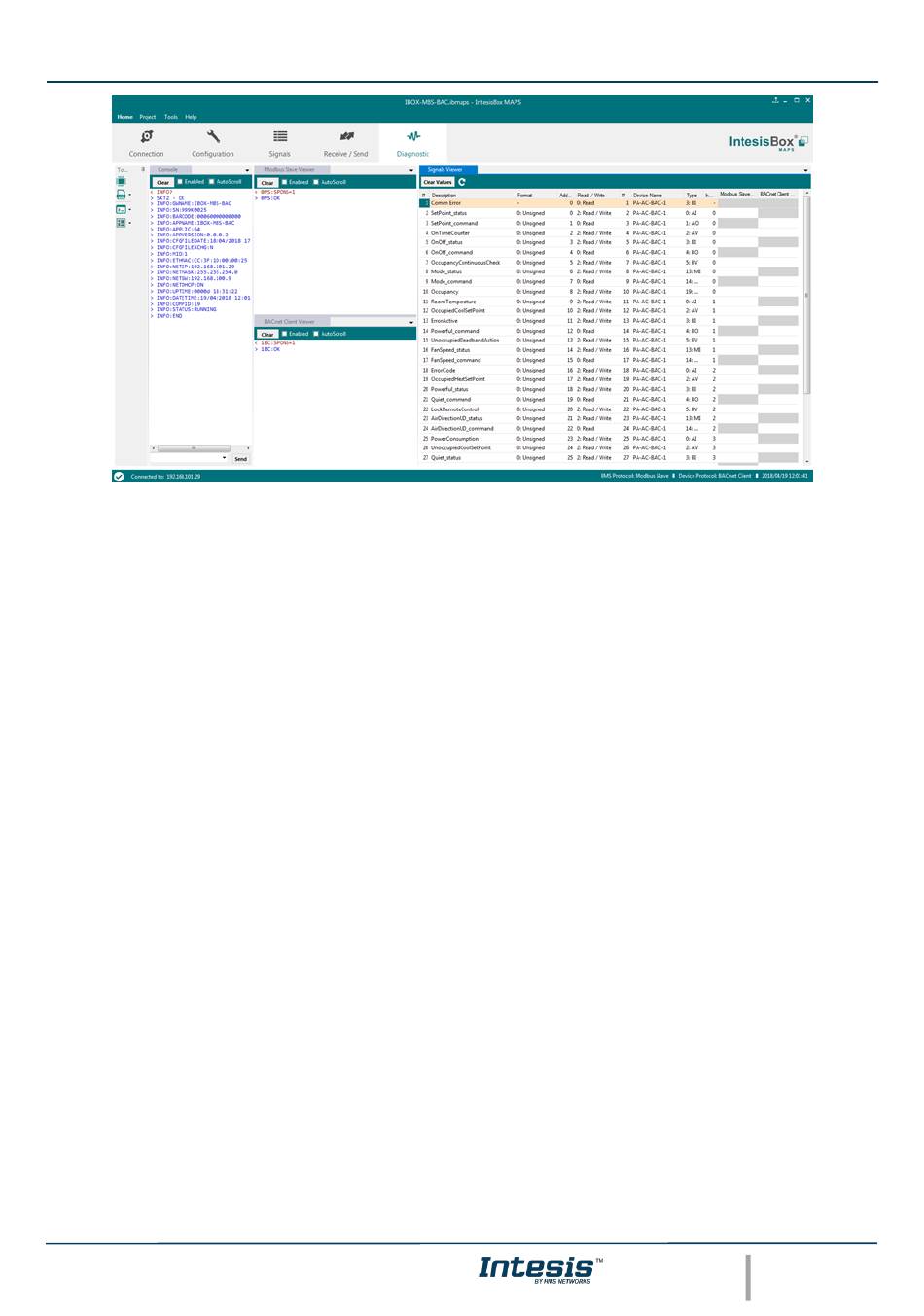The height and width of the screenshot is (1316, 924).
Task: Select the Console tab
Action: click(x=168, y=170)
